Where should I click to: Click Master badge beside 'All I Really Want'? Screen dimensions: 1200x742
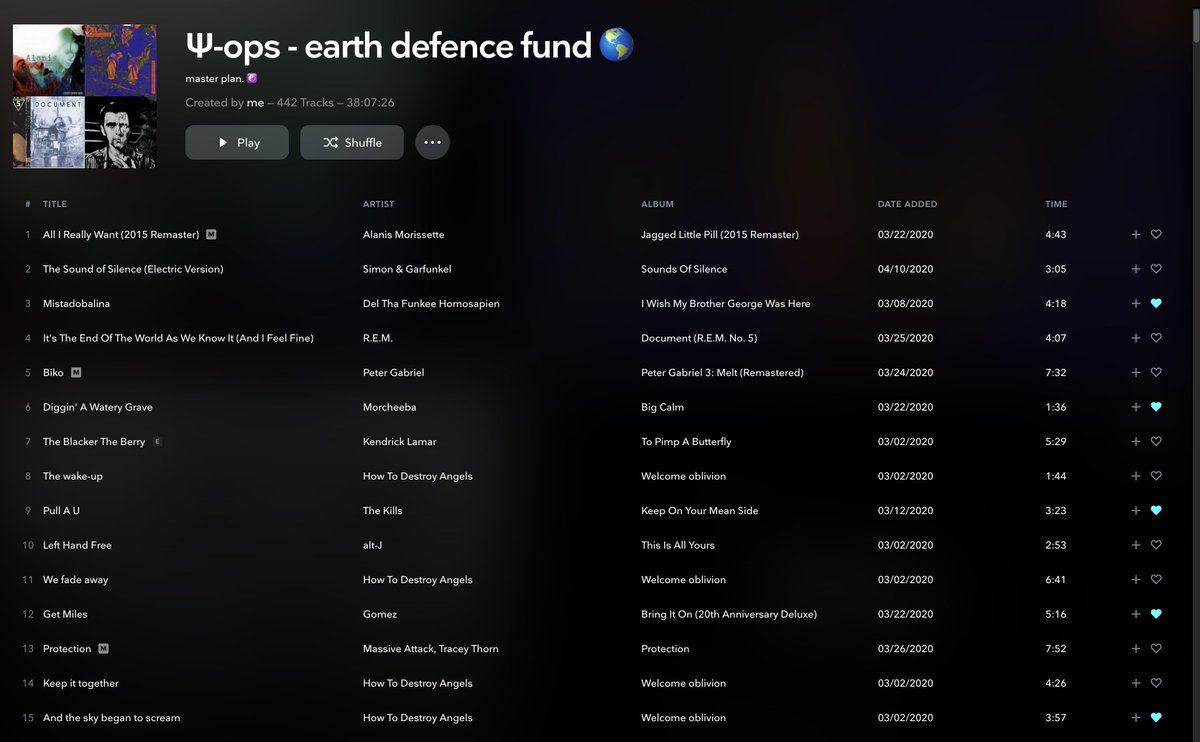pos(211,235)
